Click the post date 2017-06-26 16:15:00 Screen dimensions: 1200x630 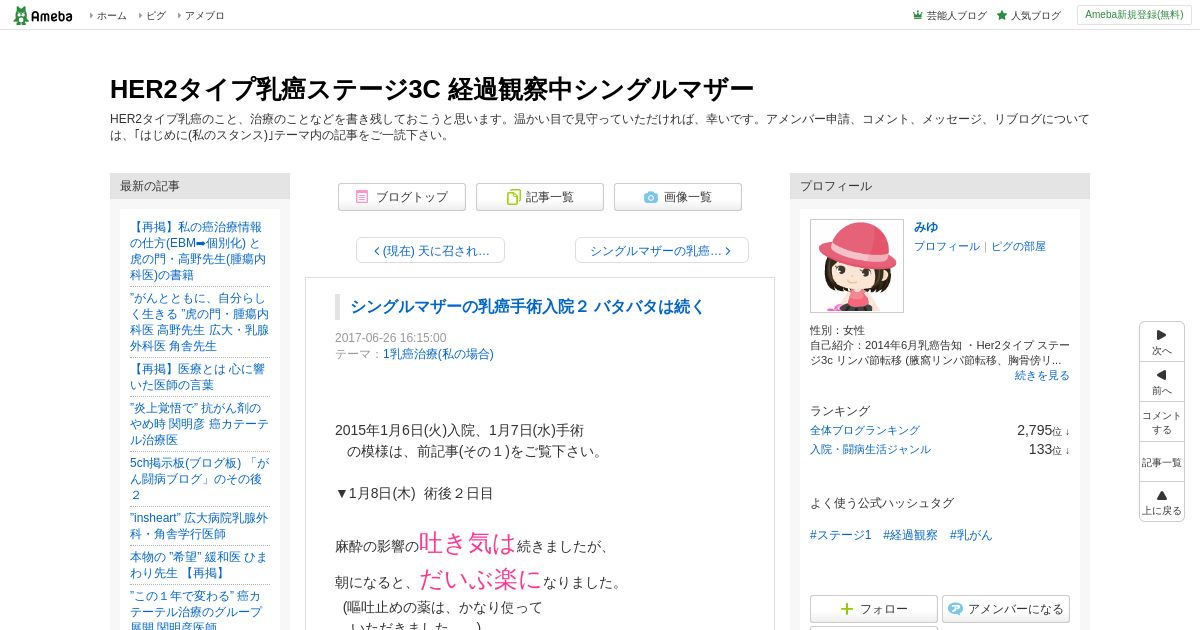[391, 338]
